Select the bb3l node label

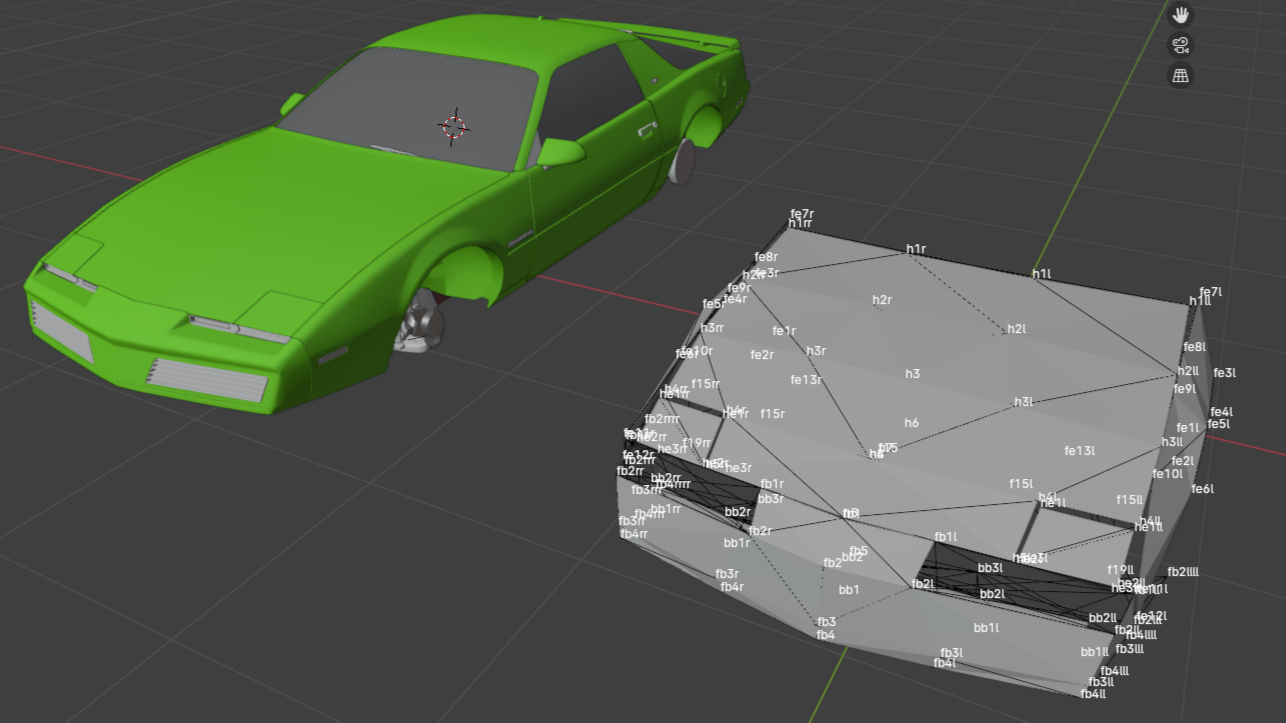(990, 568)
